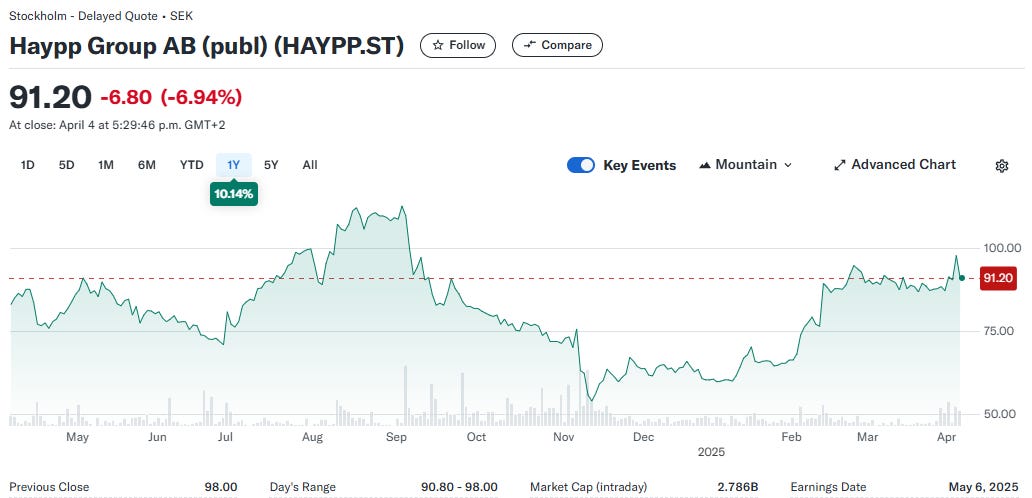Click the Dec label on time axis
Screen dimensions: 1032x498
coord(643,437)
